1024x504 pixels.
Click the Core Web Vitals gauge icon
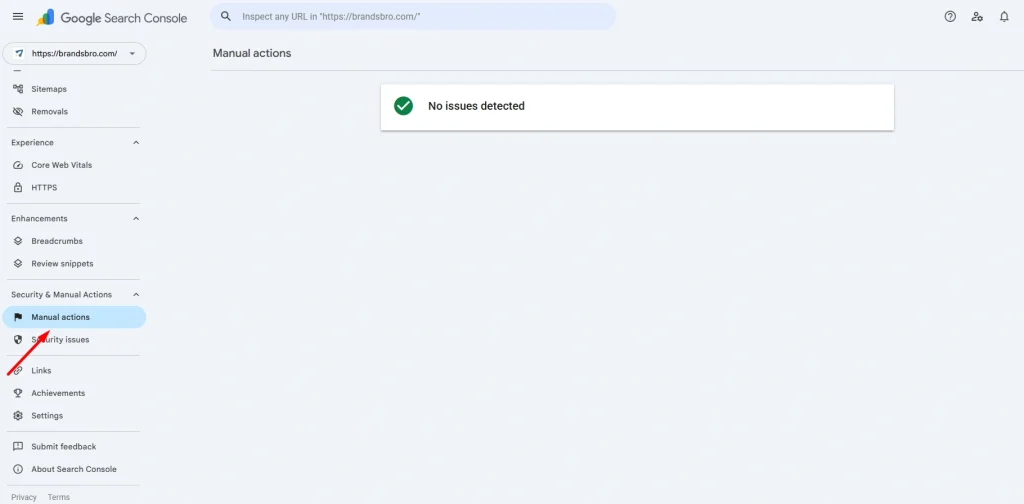[18, 165]
